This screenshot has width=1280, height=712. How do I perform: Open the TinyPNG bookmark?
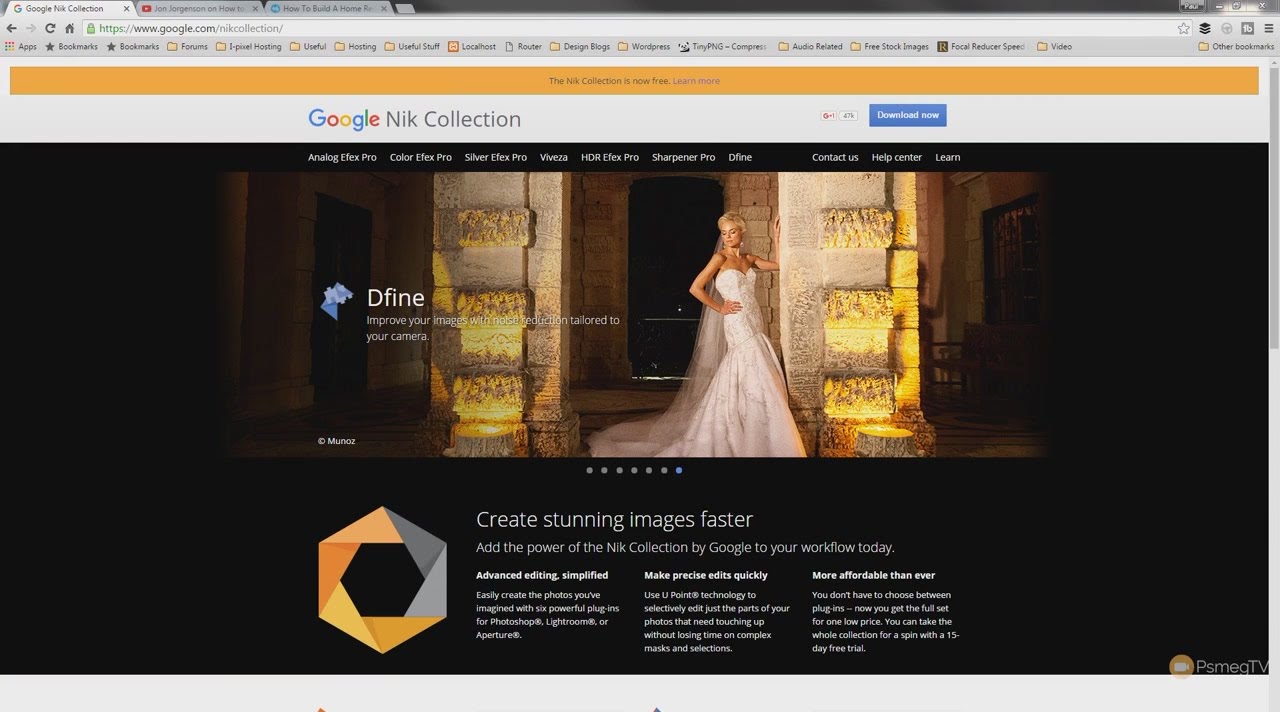(722, 46)
